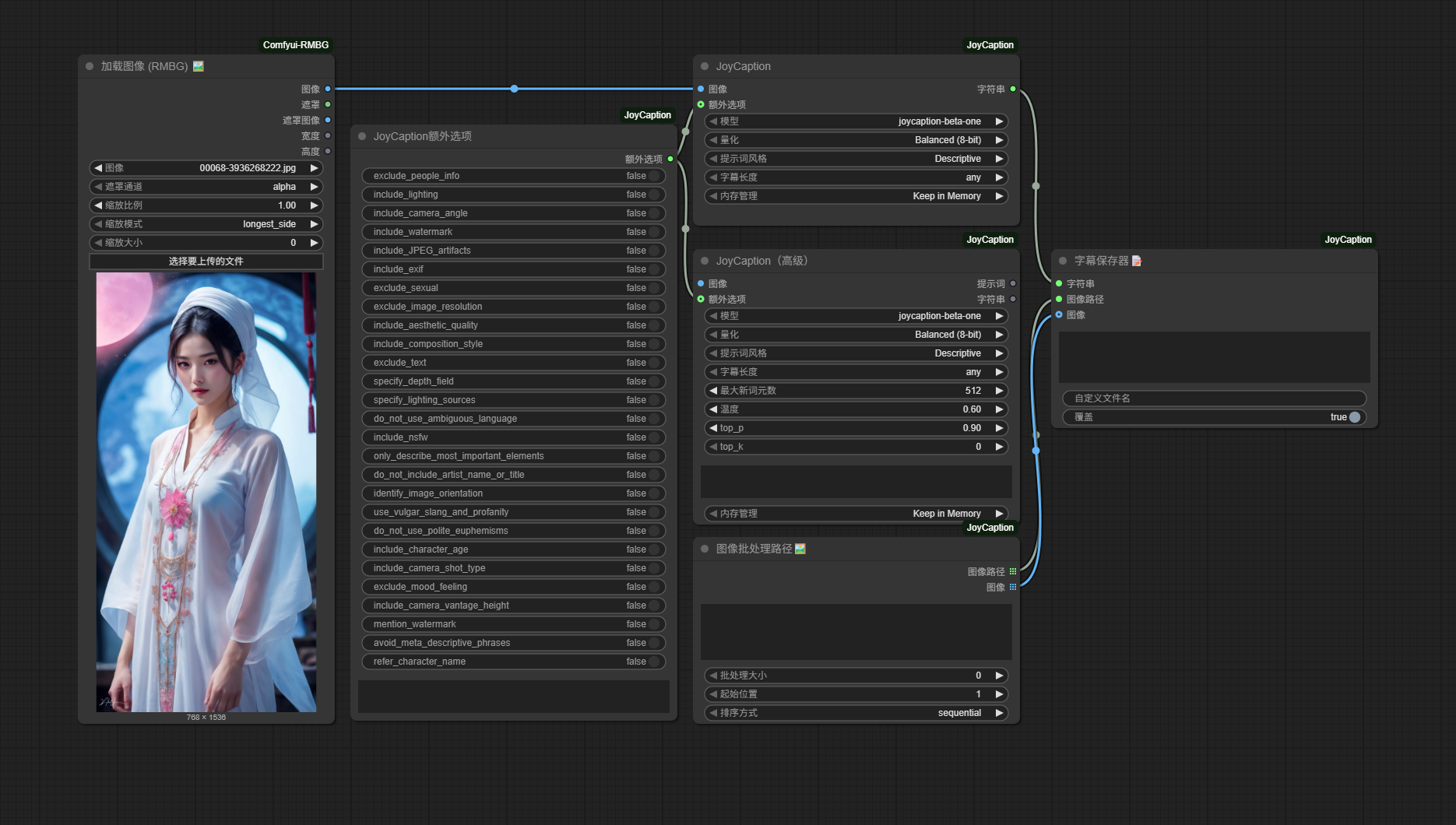Click the 字幕保存器 node collapse dot
The width and height of the screenshot is (1456, 825).
click(1063, 261)
